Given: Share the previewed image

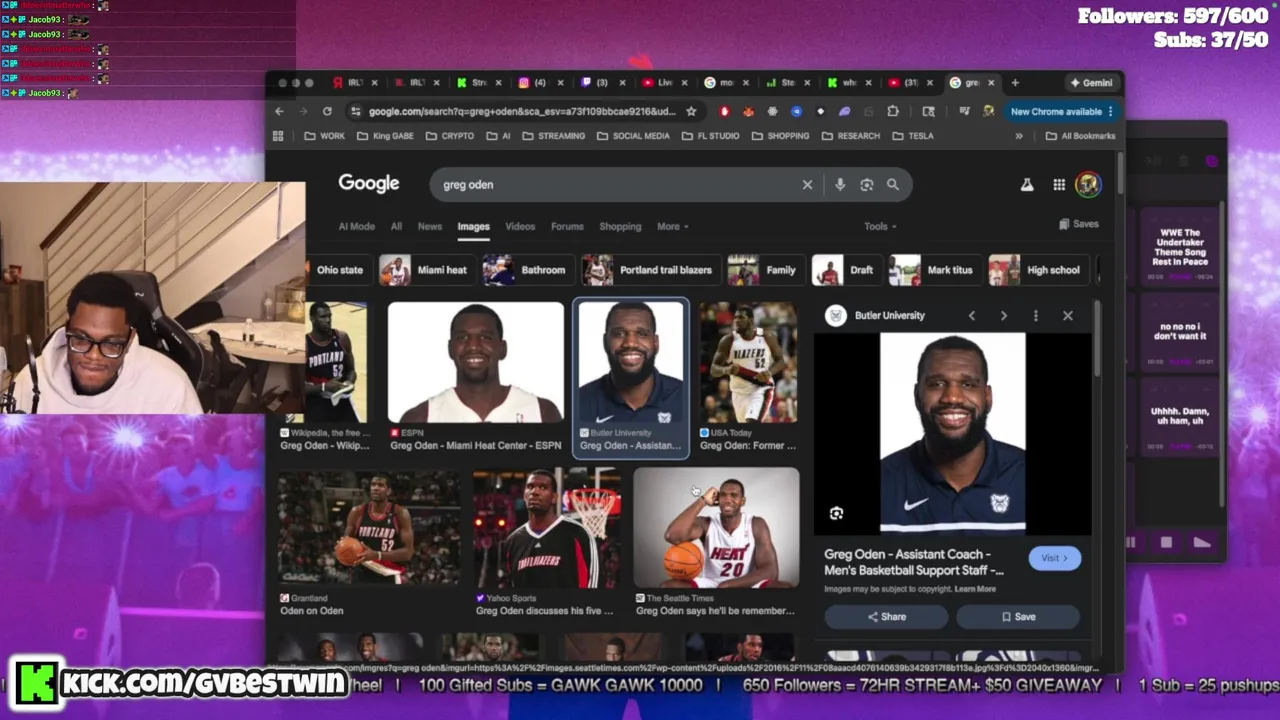Looking at the screenshot, I should pyautogui.click(x=886, y=617).
